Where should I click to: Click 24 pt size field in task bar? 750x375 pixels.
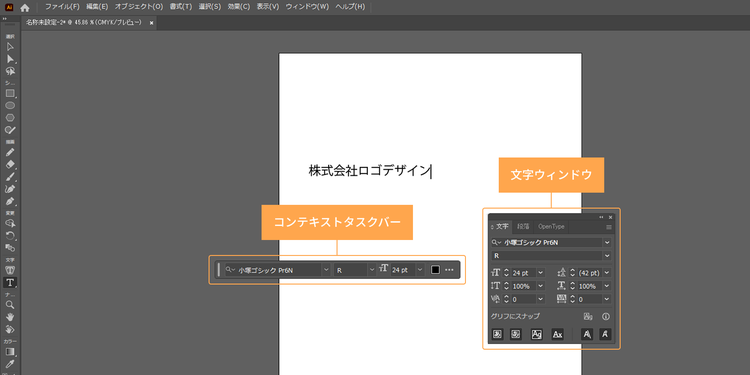(403, 270)
